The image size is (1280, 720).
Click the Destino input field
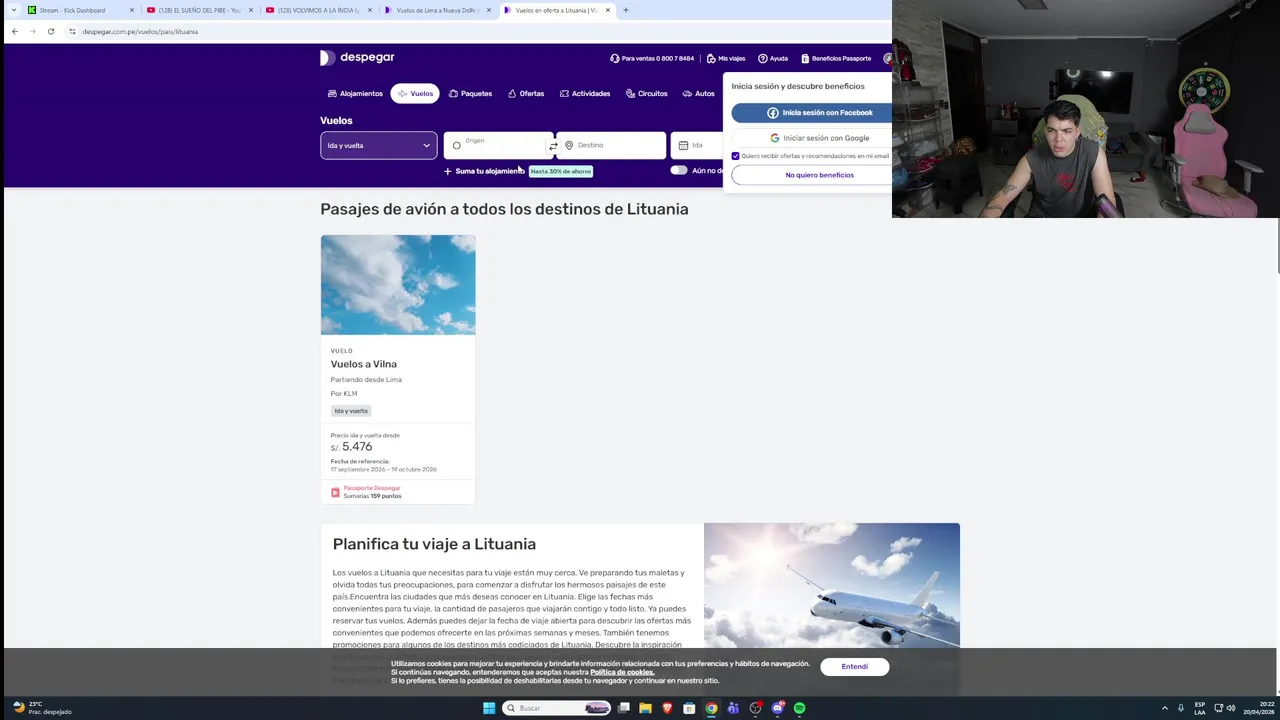pos(612,145)
